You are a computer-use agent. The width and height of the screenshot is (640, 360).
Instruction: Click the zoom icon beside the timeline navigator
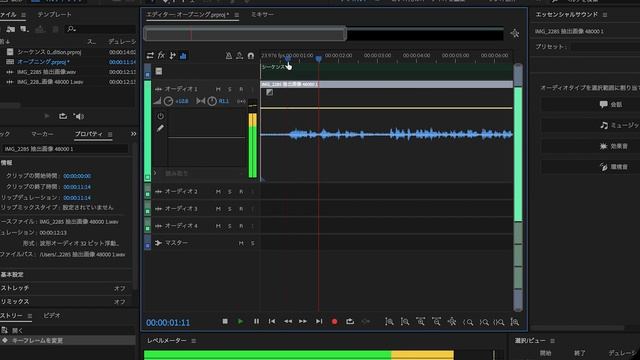point(515,33)
